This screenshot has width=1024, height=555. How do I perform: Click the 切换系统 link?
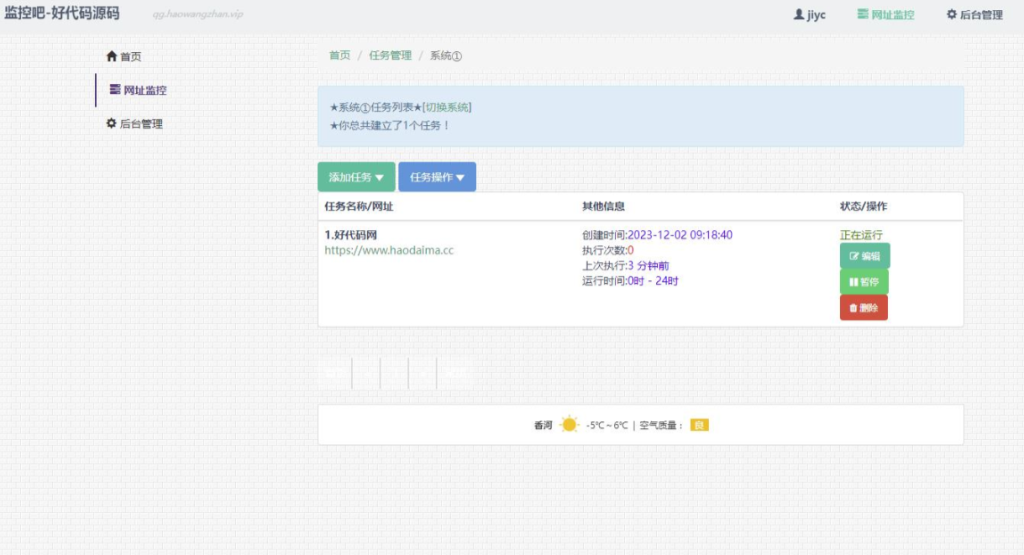(x=447, y=107)
